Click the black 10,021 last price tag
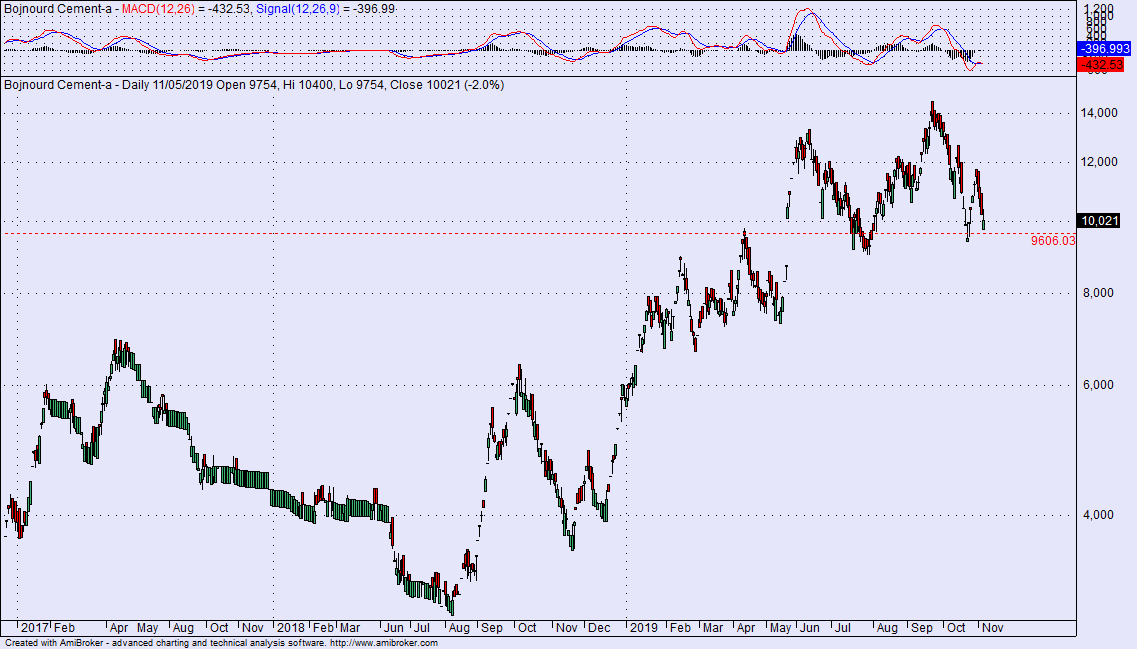This screenshot has width=1137, height=649. [x=1099, y=220]
